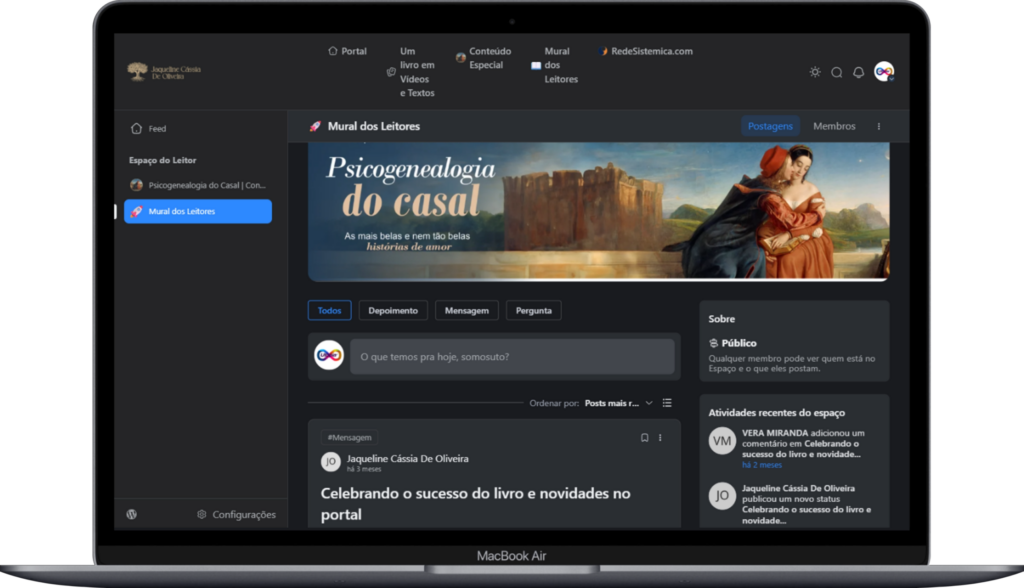Open search with the magnifier icon
The image size is (1024, 588).
click(x=837, y=72)
